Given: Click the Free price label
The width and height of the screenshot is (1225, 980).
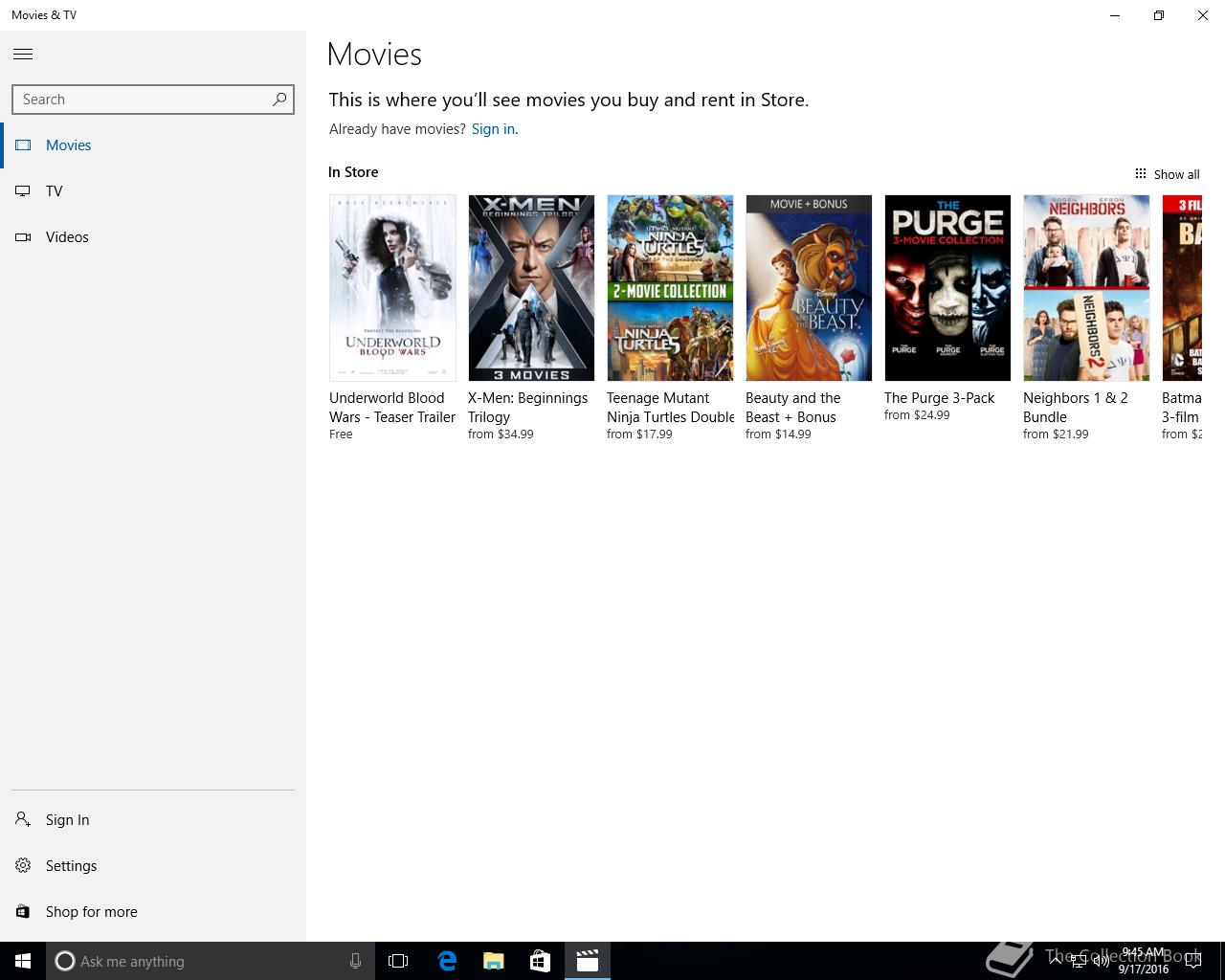Looking at the screenshot, I should click(341, 434).
